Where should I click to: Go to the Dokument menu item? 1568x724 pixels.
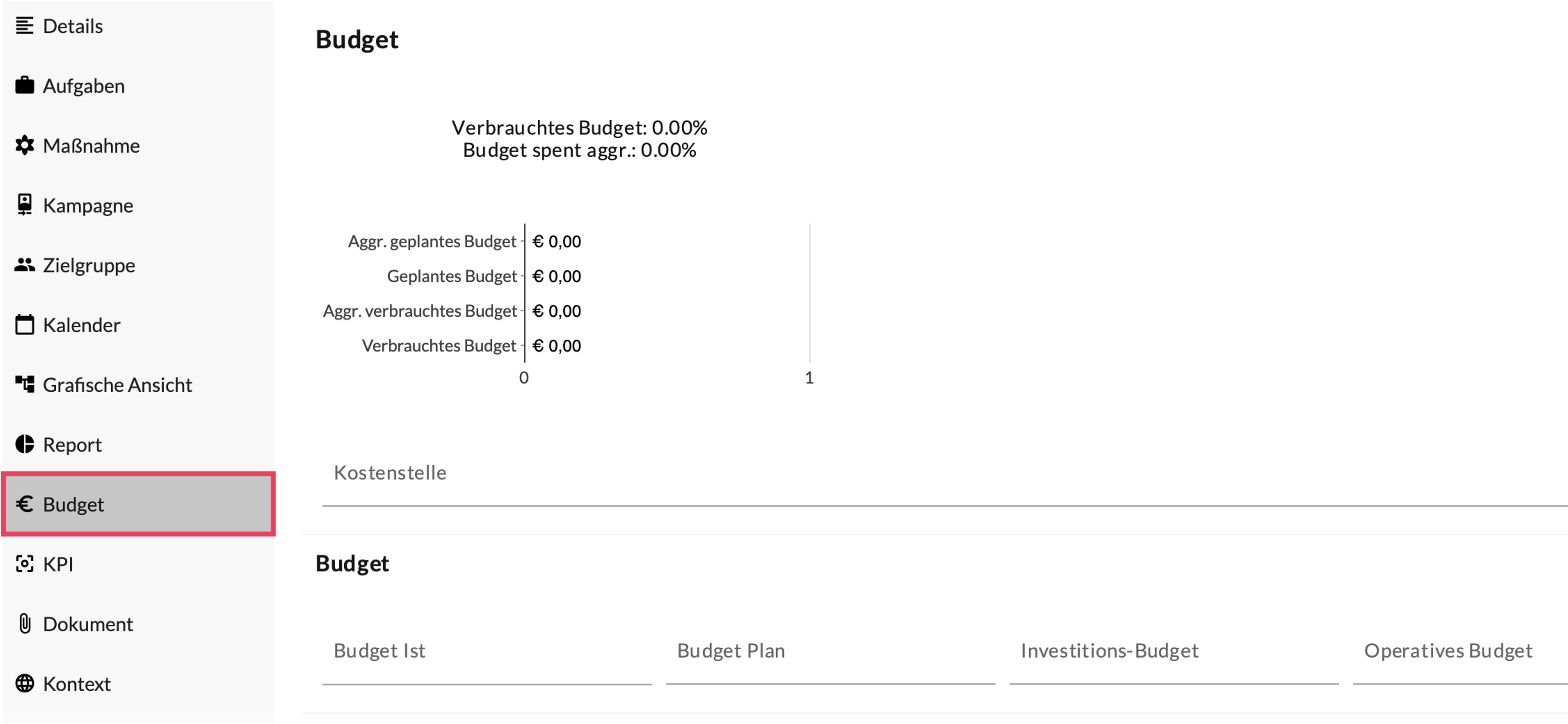87,624
